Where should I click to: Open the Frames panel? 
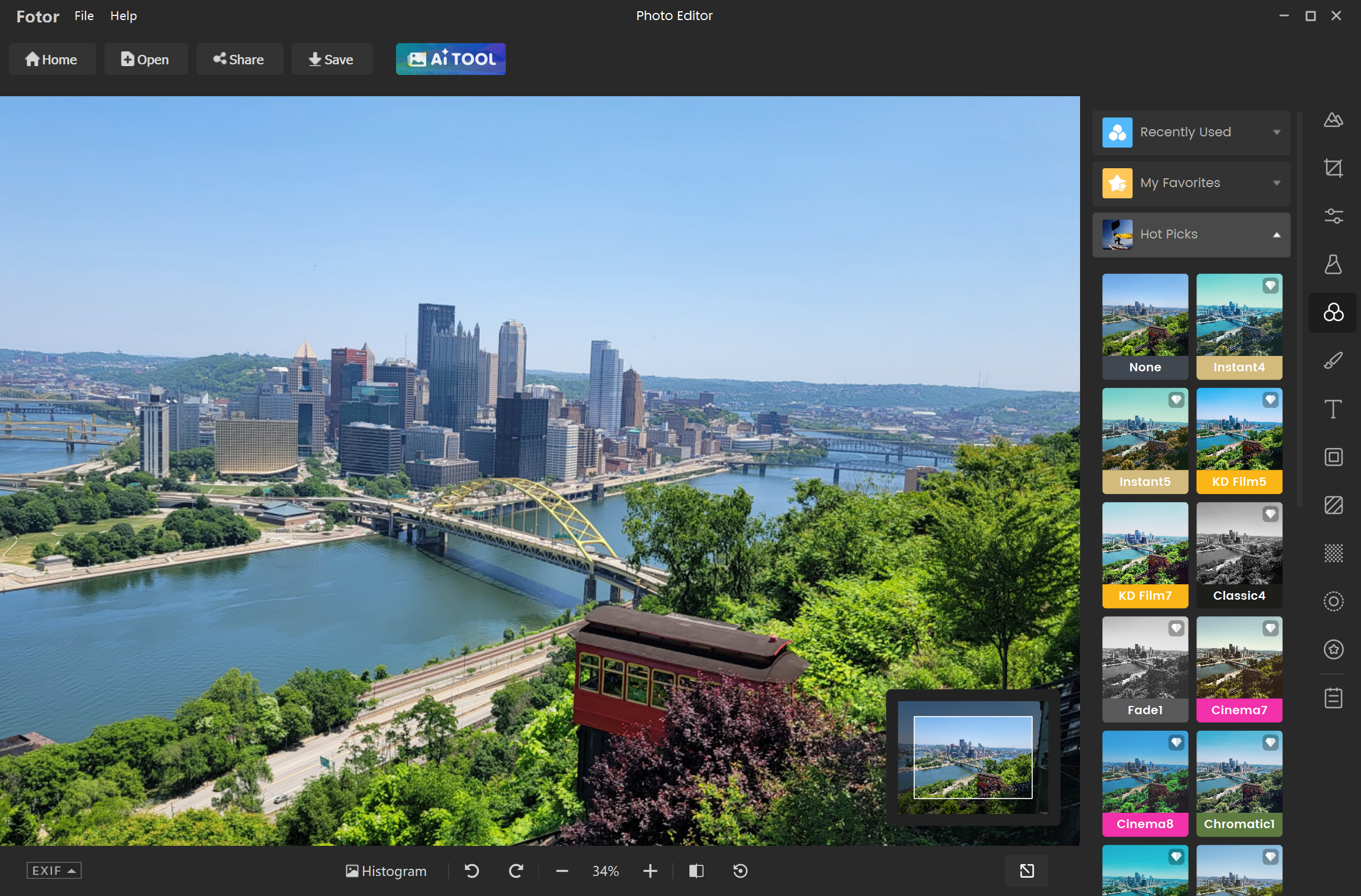[1334, 456]
